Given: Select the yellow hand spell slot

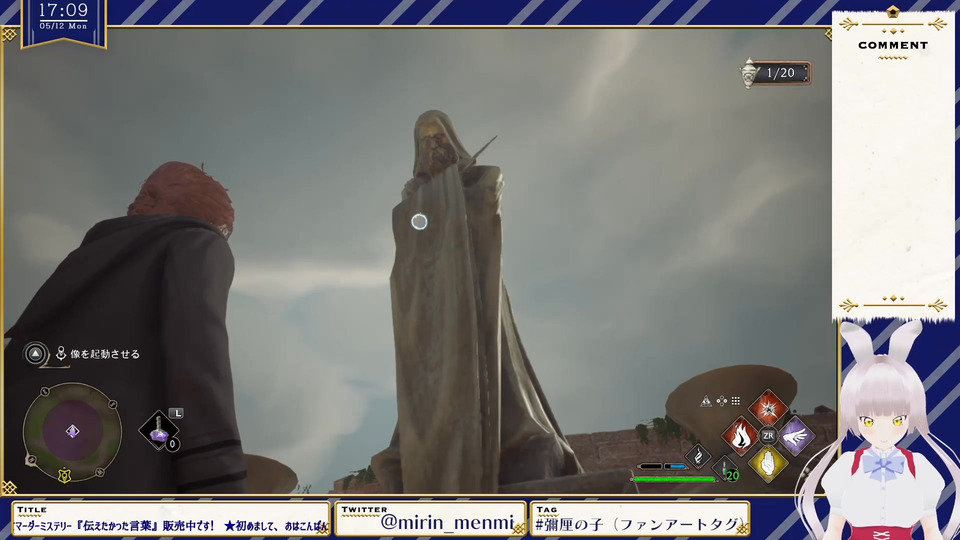Looking at the screenshot, I should click(x=768, y=463).
